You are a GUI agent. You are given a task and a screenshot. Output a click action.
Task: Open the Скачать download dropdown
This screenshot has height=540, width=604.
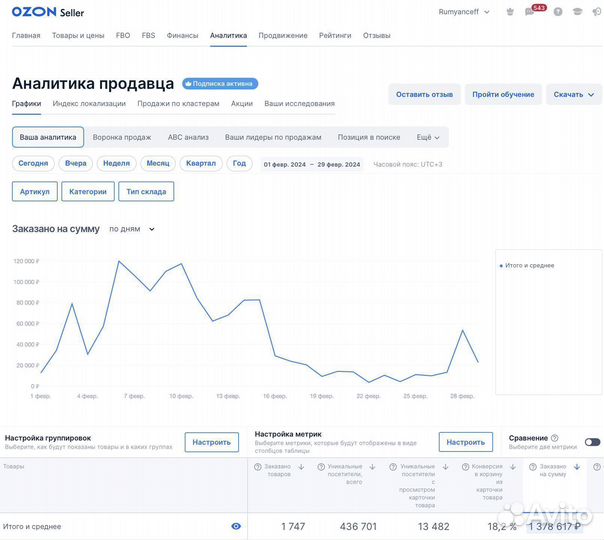point(573,94)
